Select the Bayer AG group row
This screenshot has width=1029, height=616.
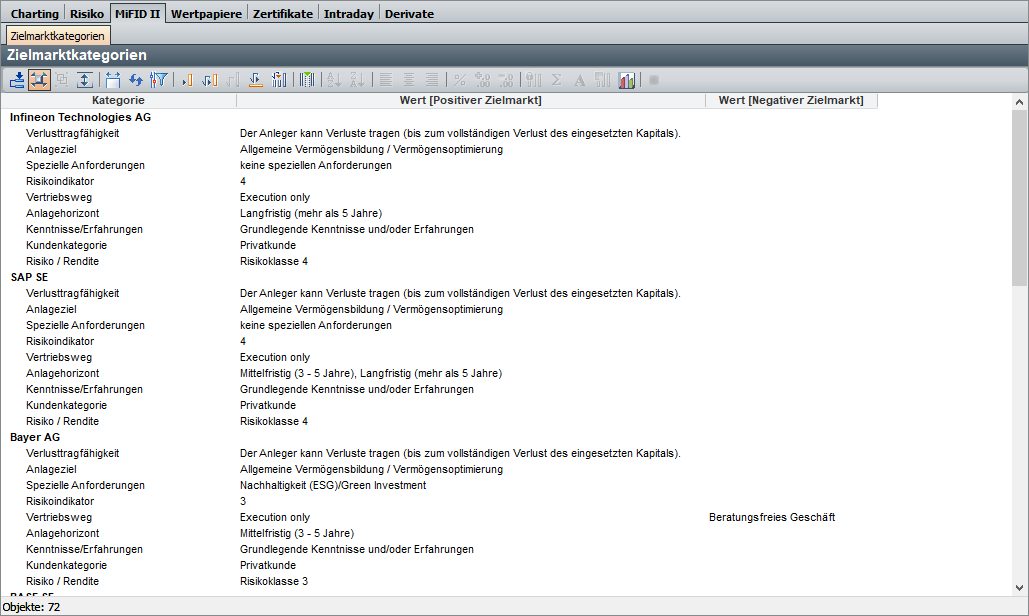tap(35, 437)
